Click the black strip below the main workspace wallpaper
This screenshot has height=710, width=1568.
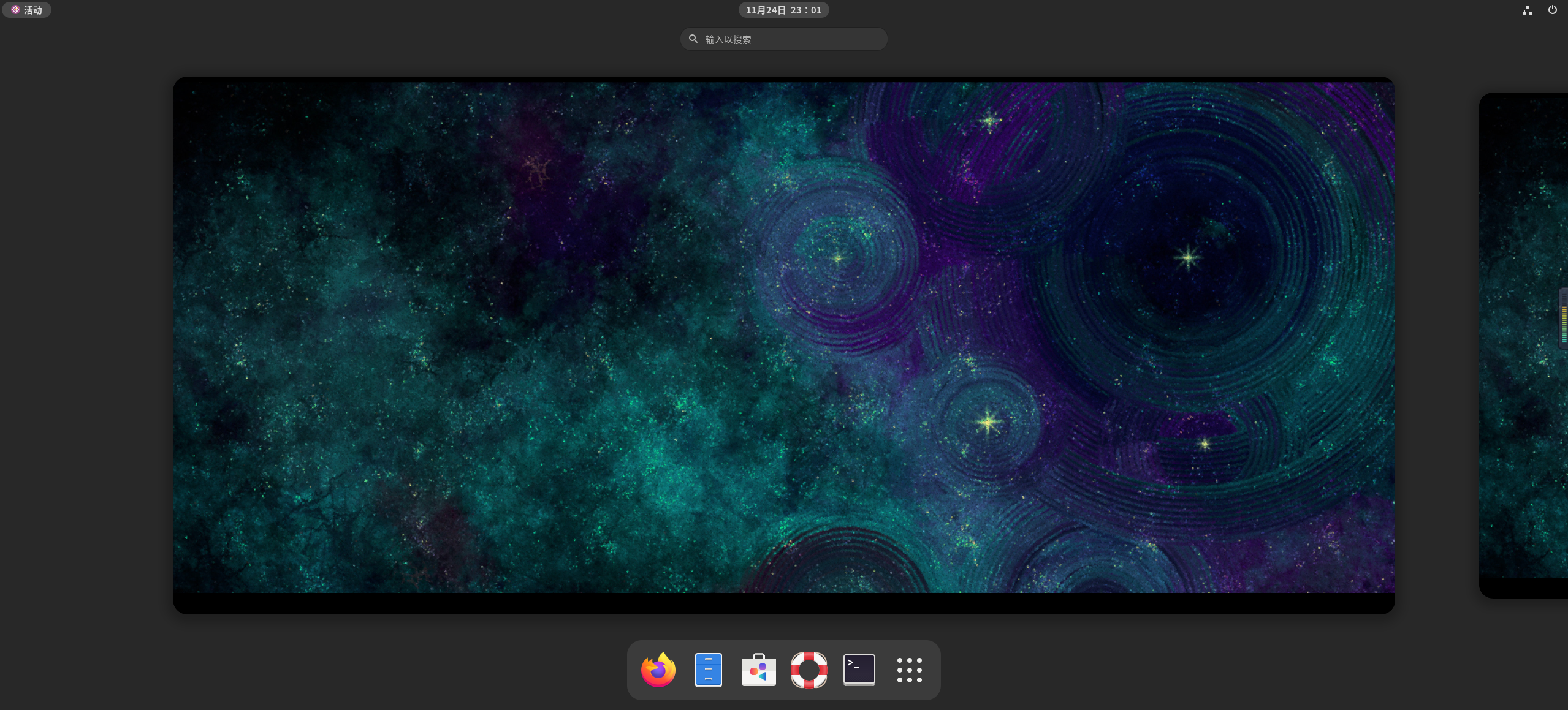[x=783, y=603]
